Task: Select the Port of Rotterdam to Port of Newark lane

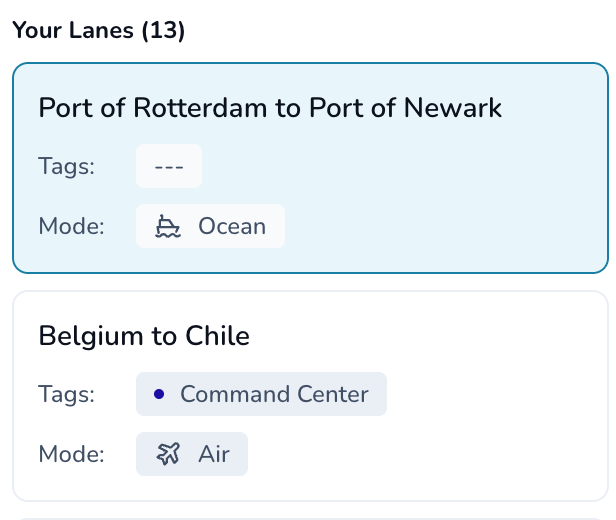Action: tap(310, 168)
